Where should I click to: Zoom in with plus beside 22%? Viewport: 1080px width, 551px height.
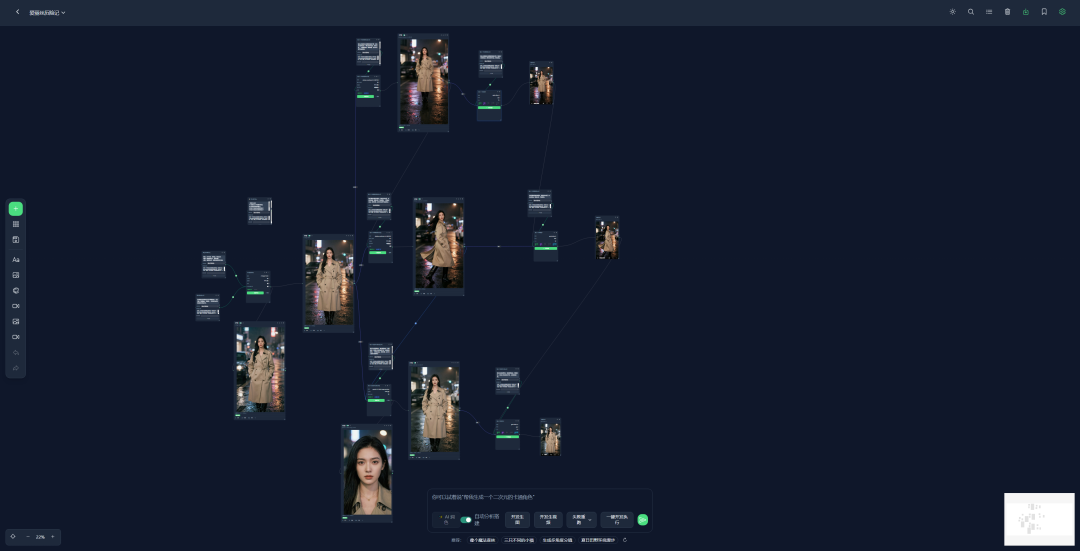pyautogui.click(x=52, y=537)
